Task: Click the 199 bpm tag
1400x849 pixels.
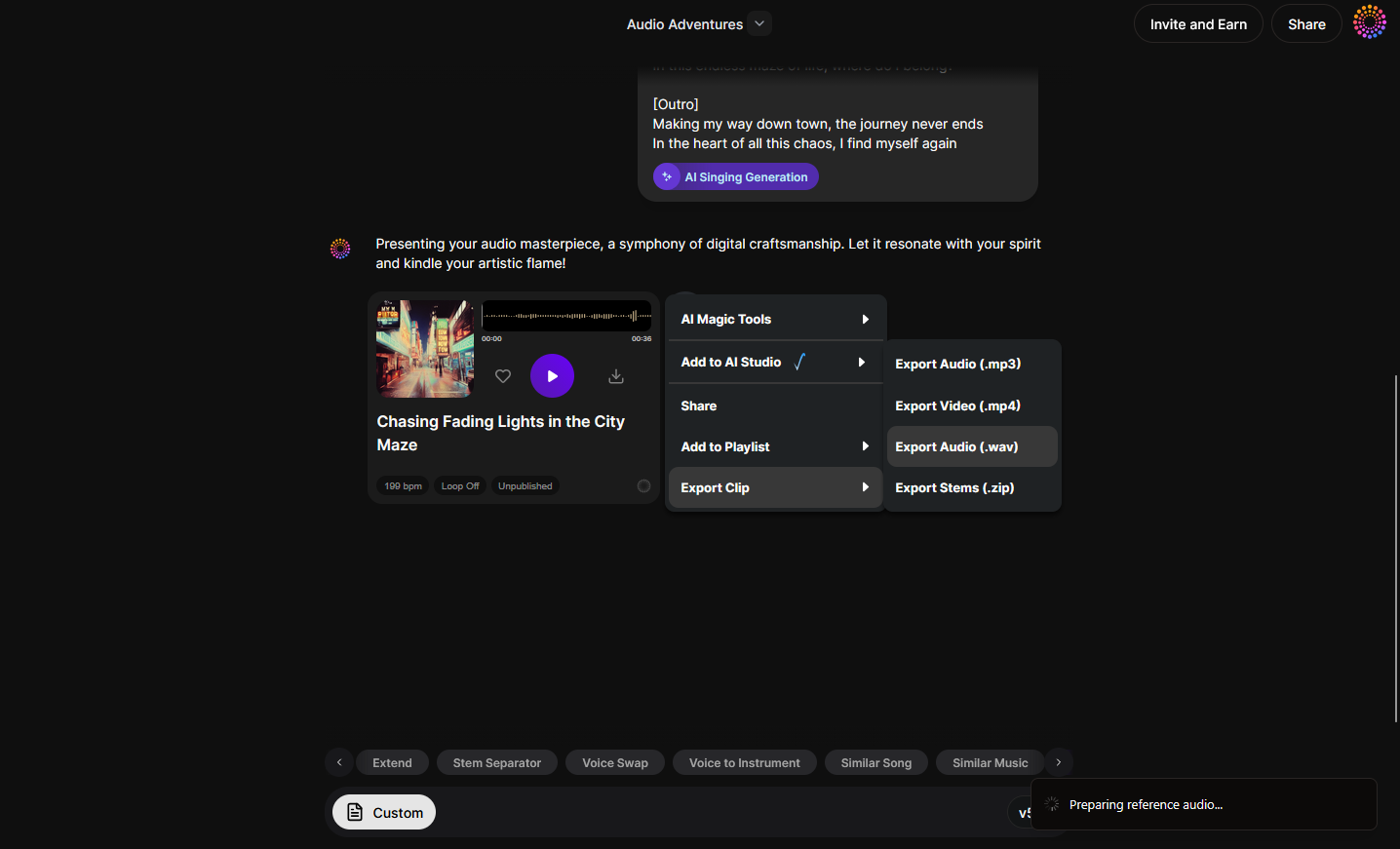Action: [x=403, y=485]
